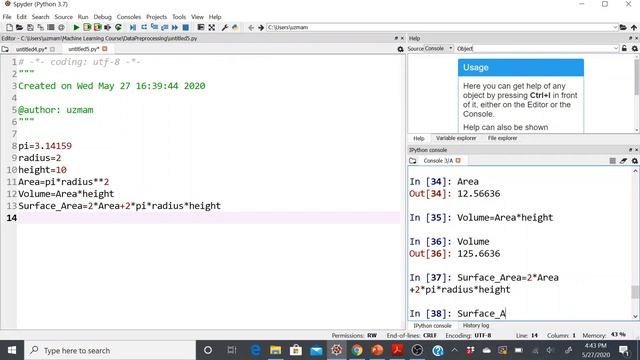640x360 pixels.
Task: Open Task View on the taskbar
Action: pos(232,350)
